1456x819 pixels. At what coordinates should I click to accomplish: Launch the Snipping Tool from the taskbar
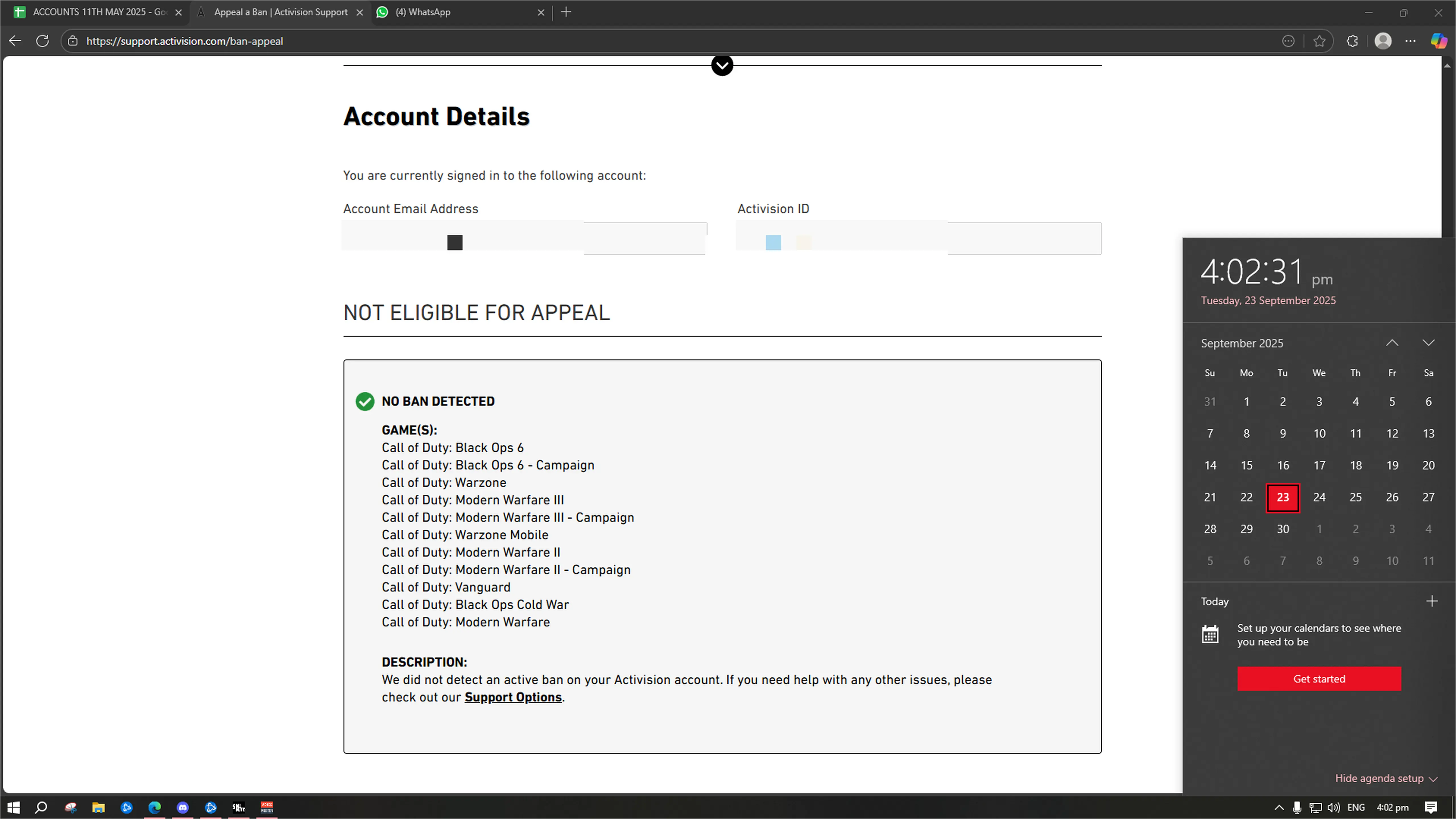70,807
